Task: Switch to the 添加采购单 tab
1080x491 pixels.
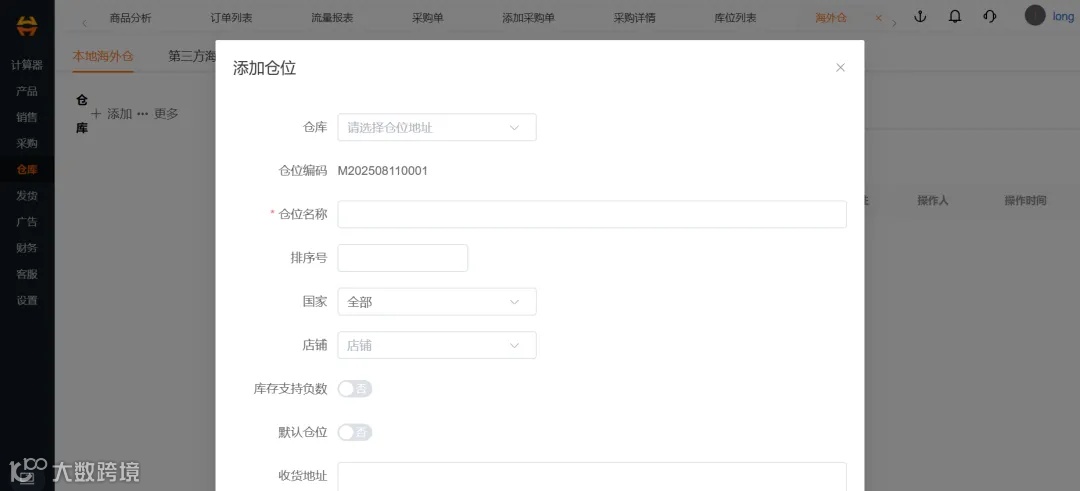Action: click(x=528, y=18)
